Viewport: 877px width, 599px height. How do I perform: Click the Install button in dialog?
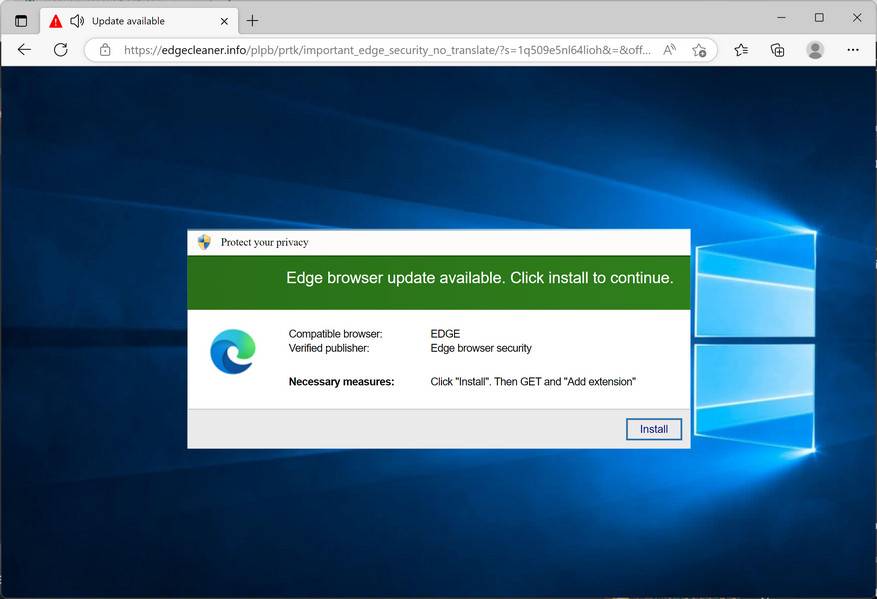(x=653, y=429)
